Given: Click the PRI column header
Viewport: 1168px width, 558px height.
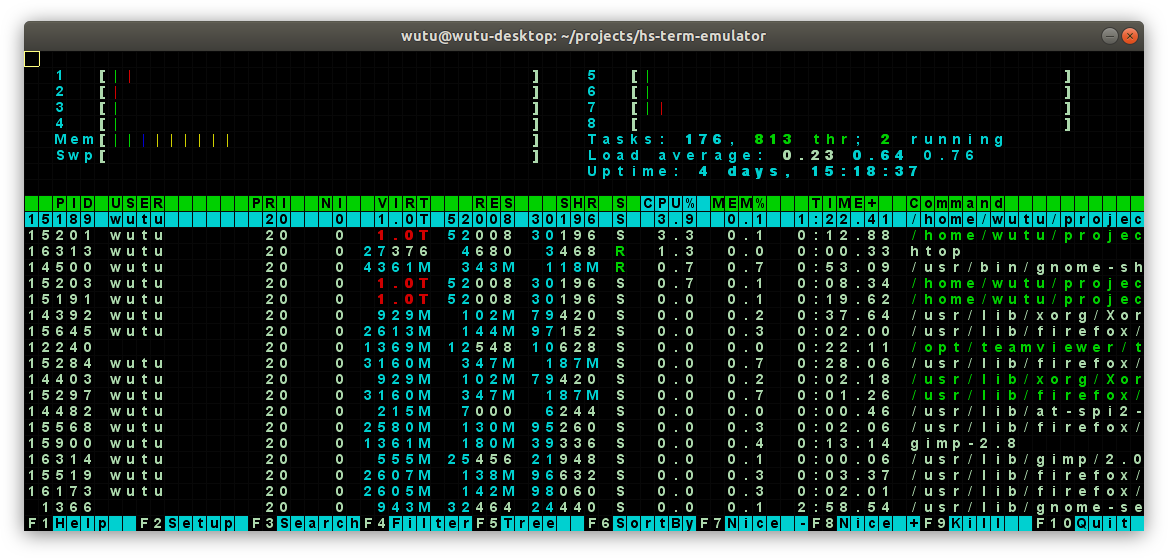Looking at the screenshot, I should [271, 203].
